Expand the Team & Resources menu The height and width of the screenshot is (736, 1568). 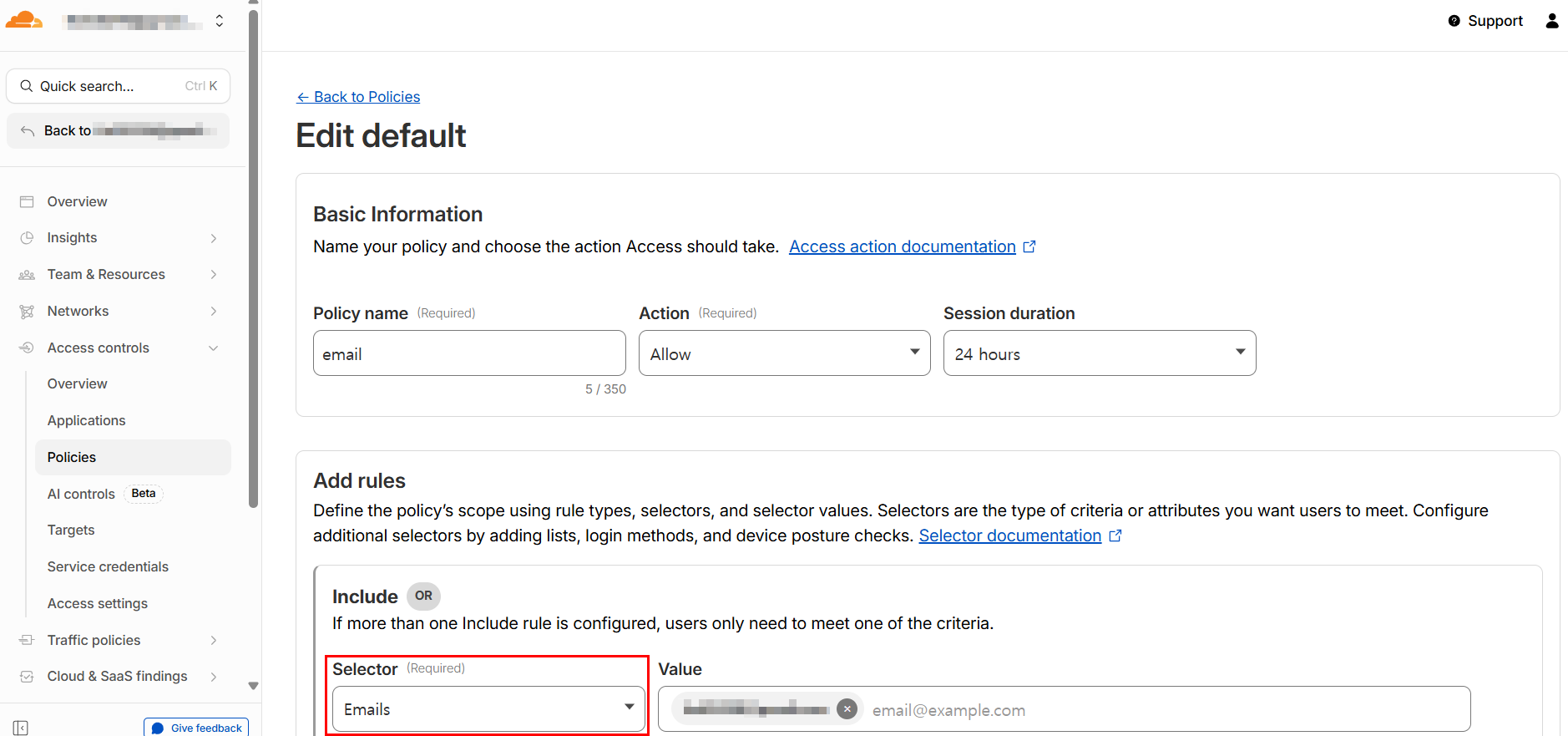point(214,275)
